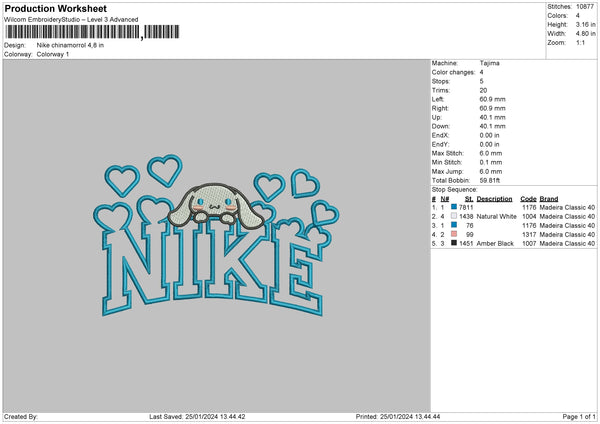Click the EndX value 0.00 in
This screenshot has height=424, width=600.
[489, 135]
